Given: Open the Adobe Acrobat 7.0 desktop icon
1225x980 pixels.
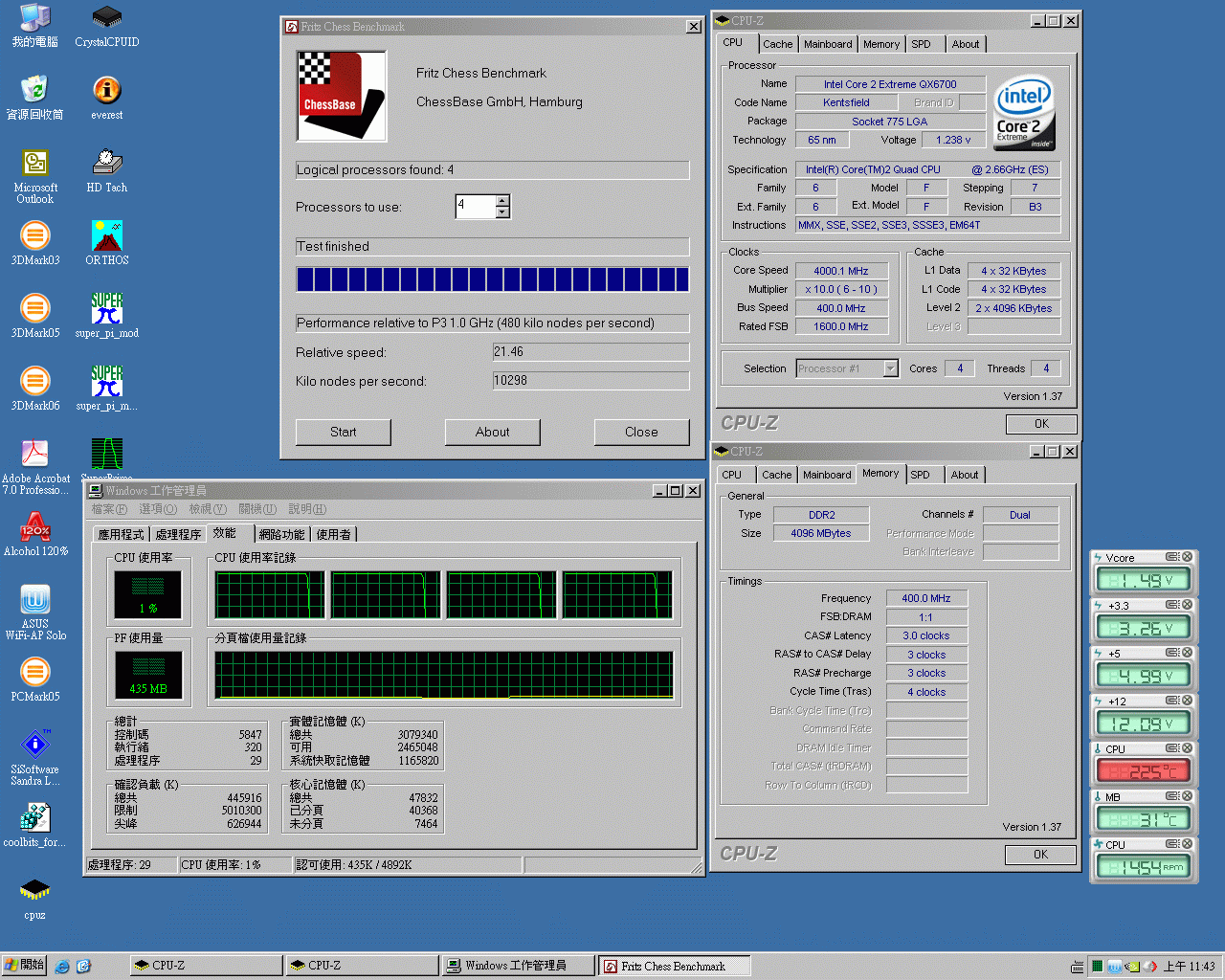Looking at the screenshot, I should point(35,468).
